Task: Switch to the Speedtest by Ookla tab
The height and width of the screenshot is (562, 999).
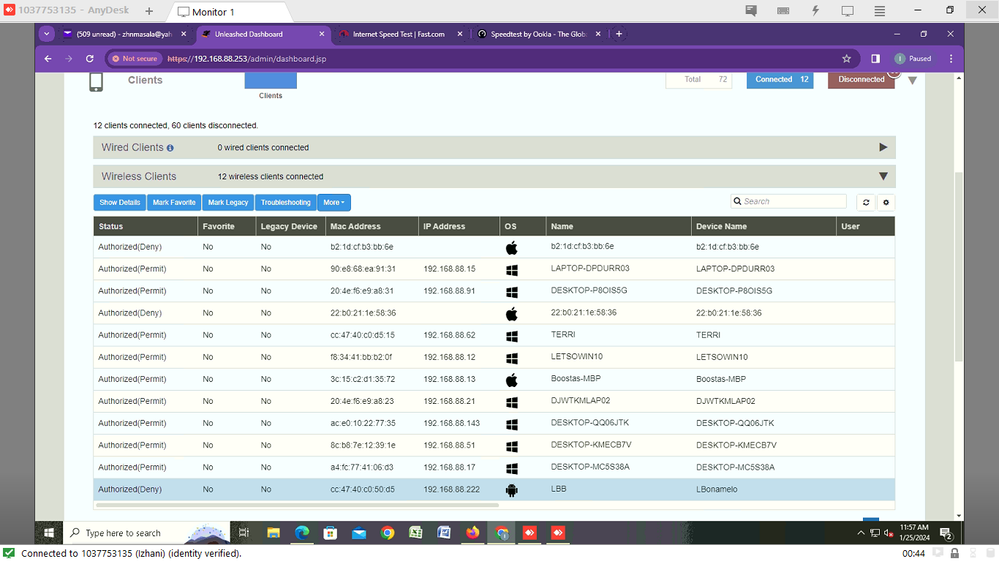Action: click(x=536, y=34)
